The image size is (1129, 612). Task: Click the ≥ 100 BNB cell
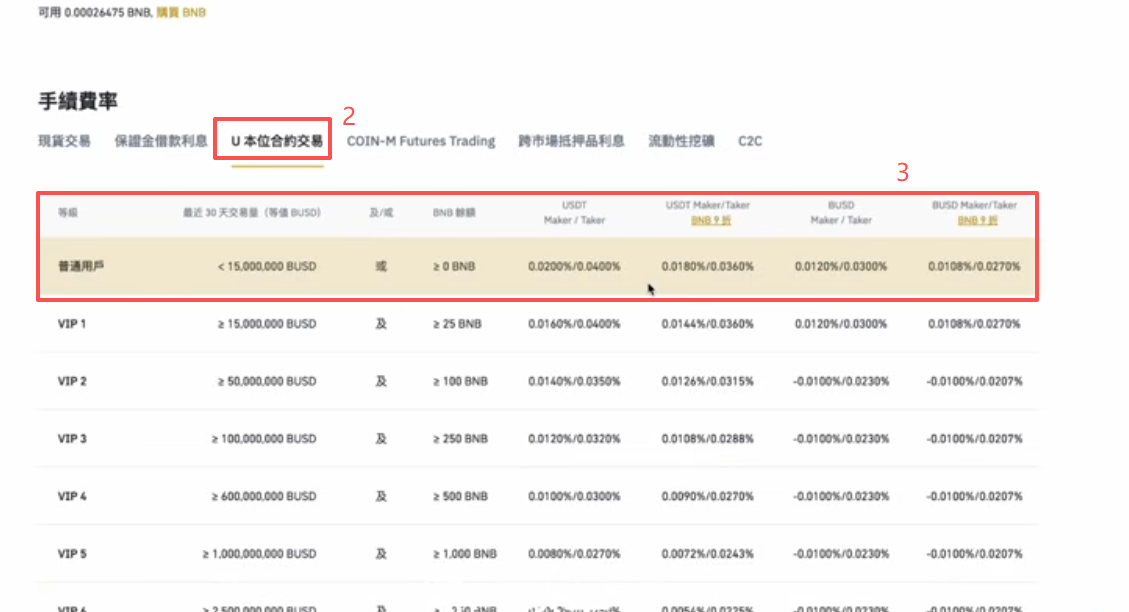[x=460, y=381]
